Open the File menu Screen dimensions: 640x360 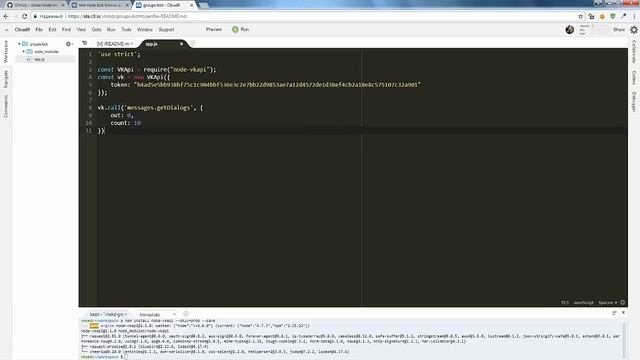coord(39,29)
